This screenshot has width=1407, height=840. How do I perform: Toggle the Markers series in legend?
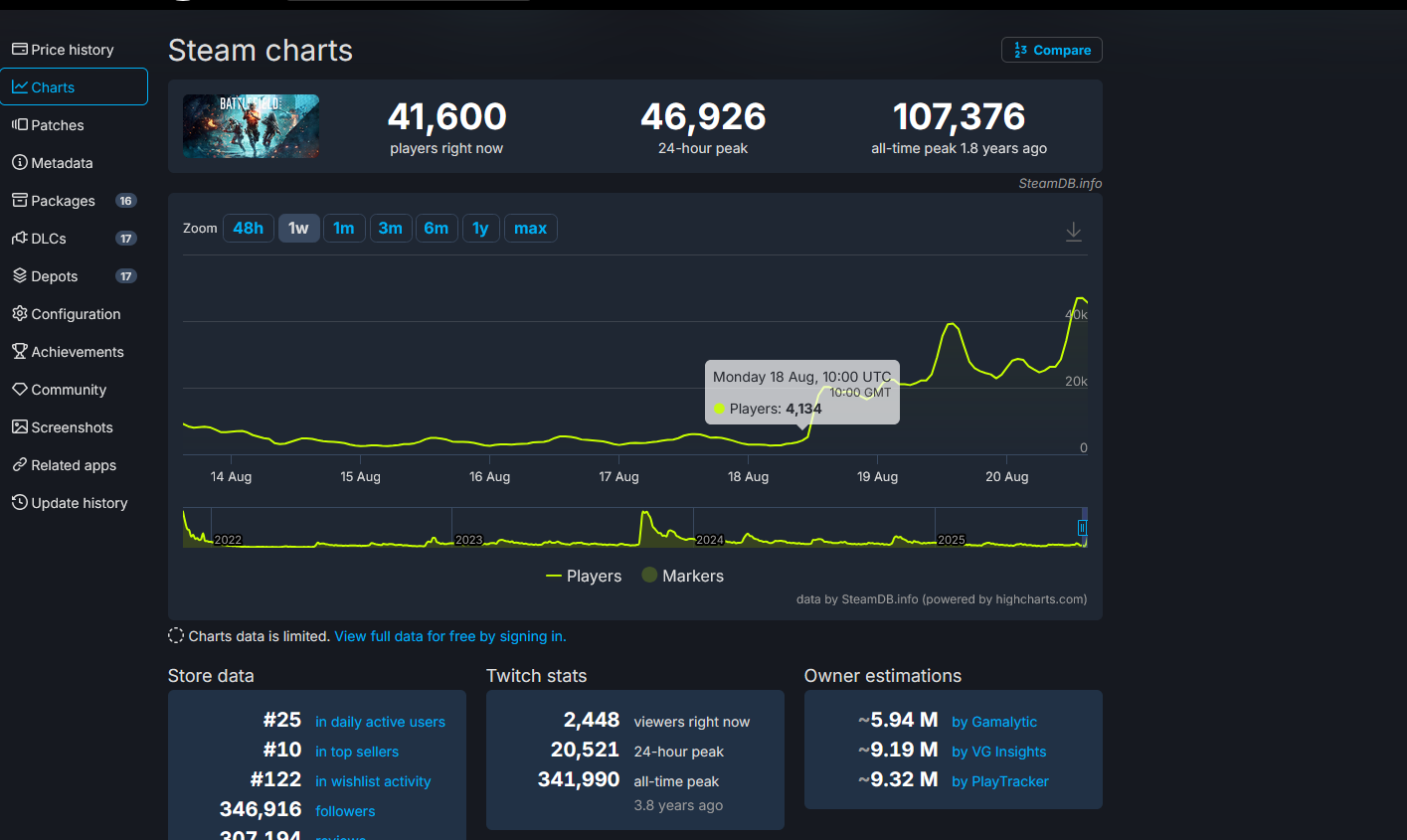point(682,576)
